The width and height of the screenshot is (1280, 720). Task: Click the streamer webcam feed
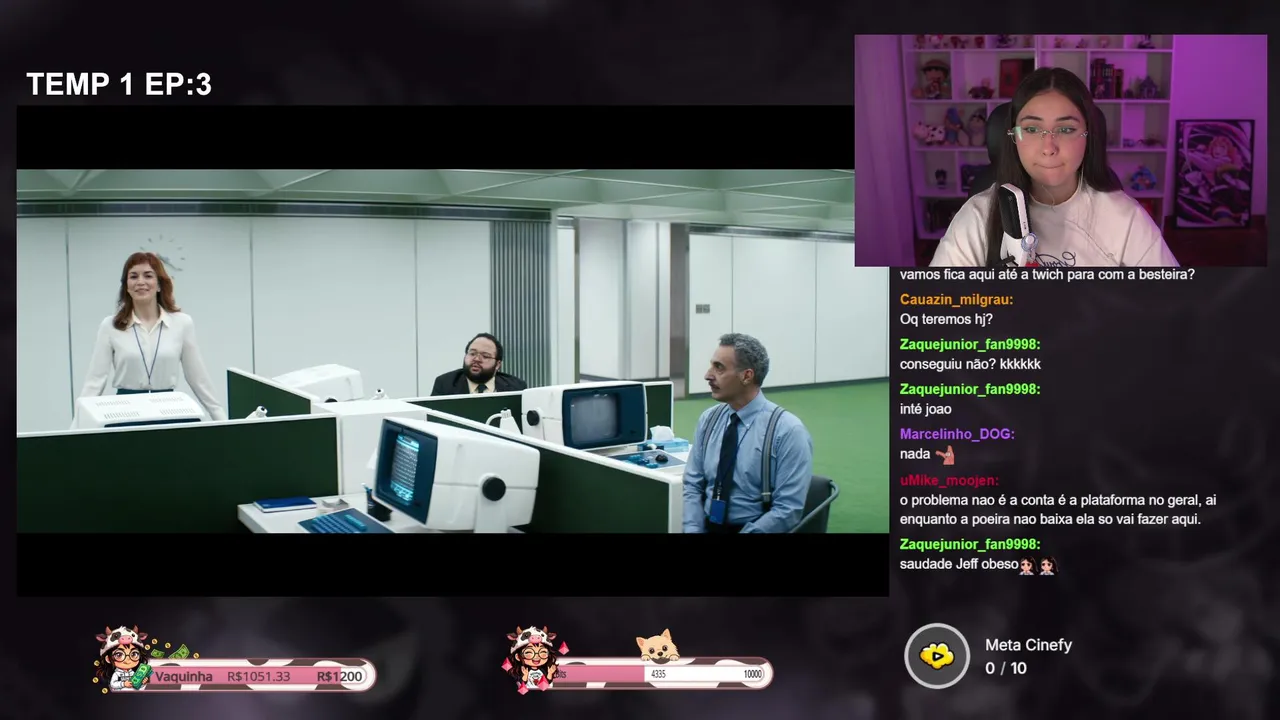[1060, 151]
